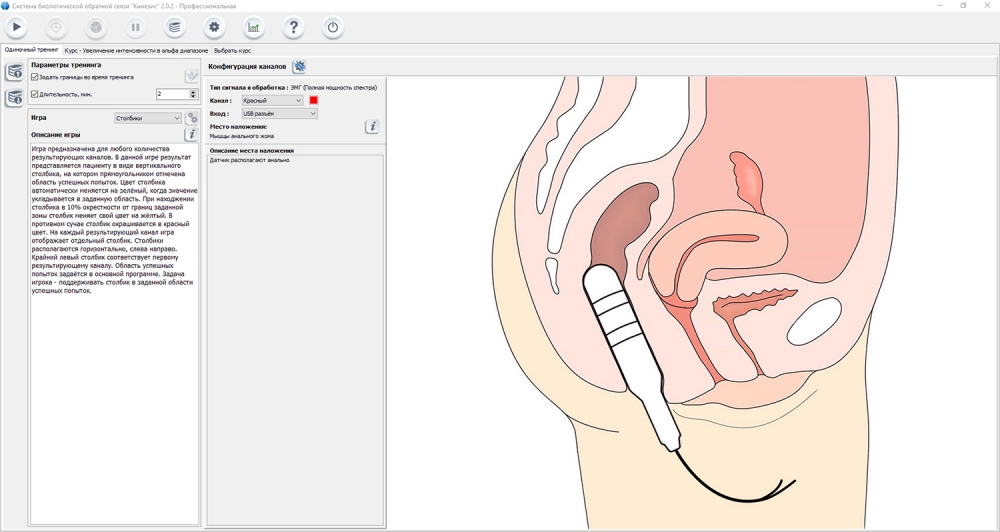This screenshot has width=1000, height=532.
Task: Click the power icon to exit
Action: (333, 27)
